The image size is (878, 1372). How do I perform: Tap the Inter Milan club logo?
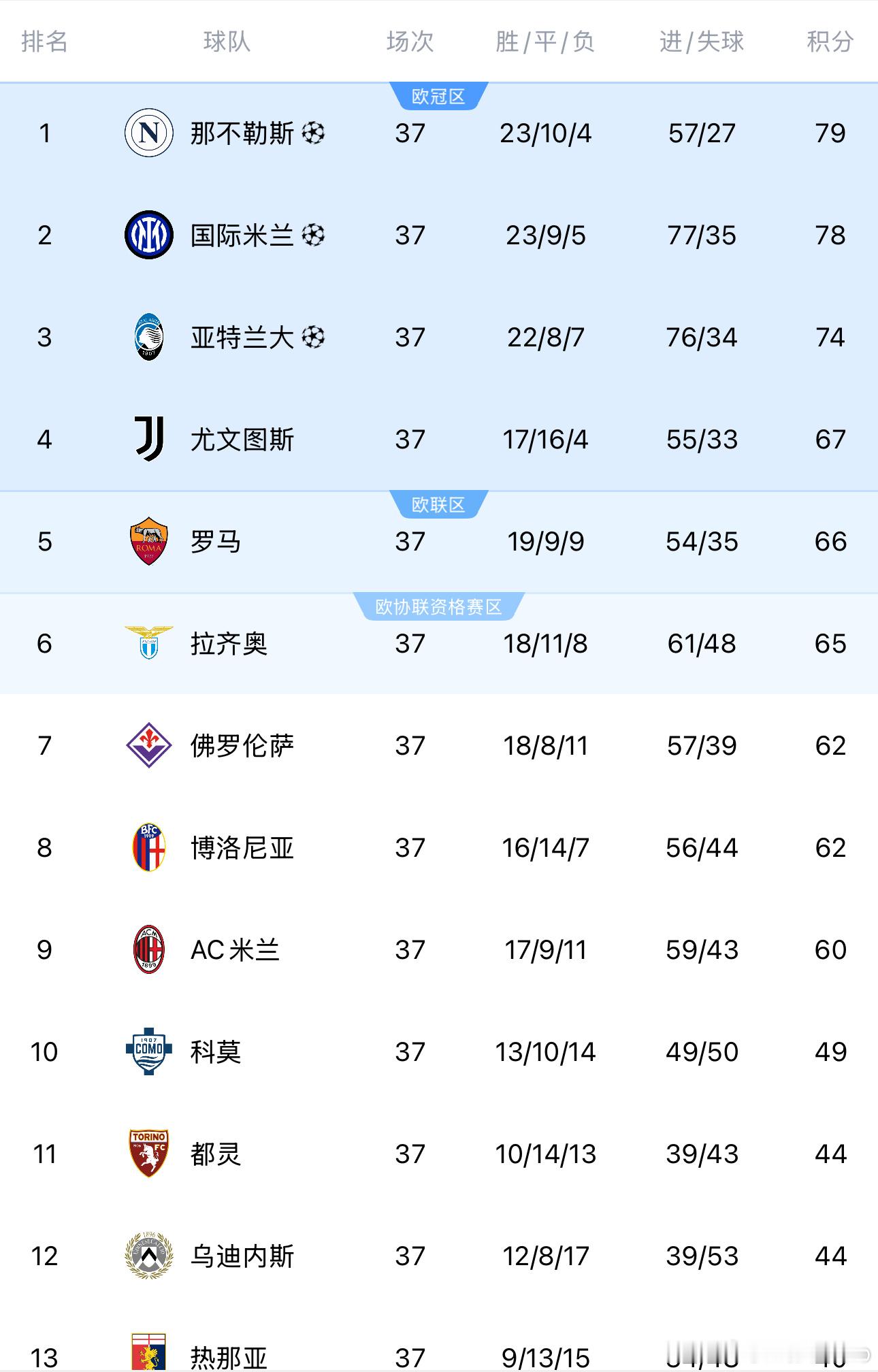[148, 235]
